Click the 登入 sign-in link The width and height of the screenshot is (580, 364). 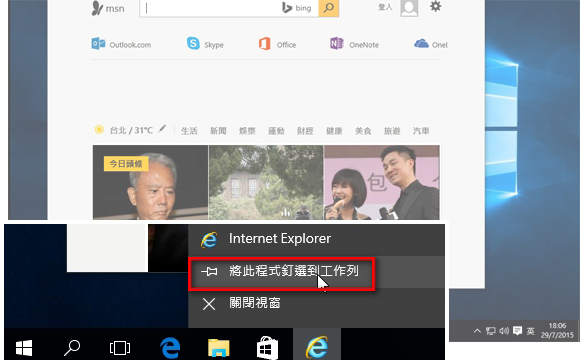click(x=385, y=7)
